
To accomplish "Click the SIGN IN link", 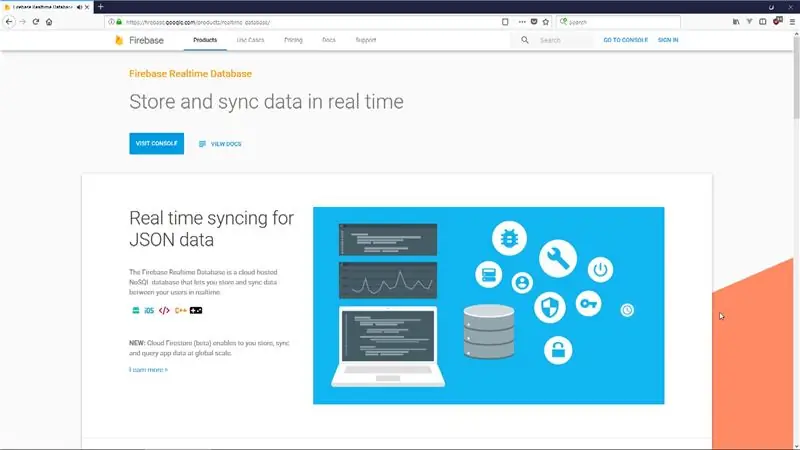I will point(668,40).
